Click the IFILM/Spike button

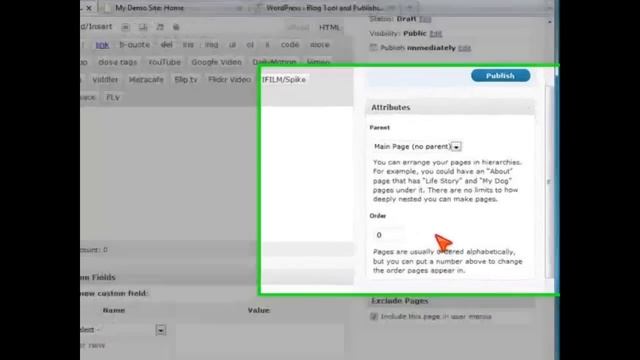point(284,80)
